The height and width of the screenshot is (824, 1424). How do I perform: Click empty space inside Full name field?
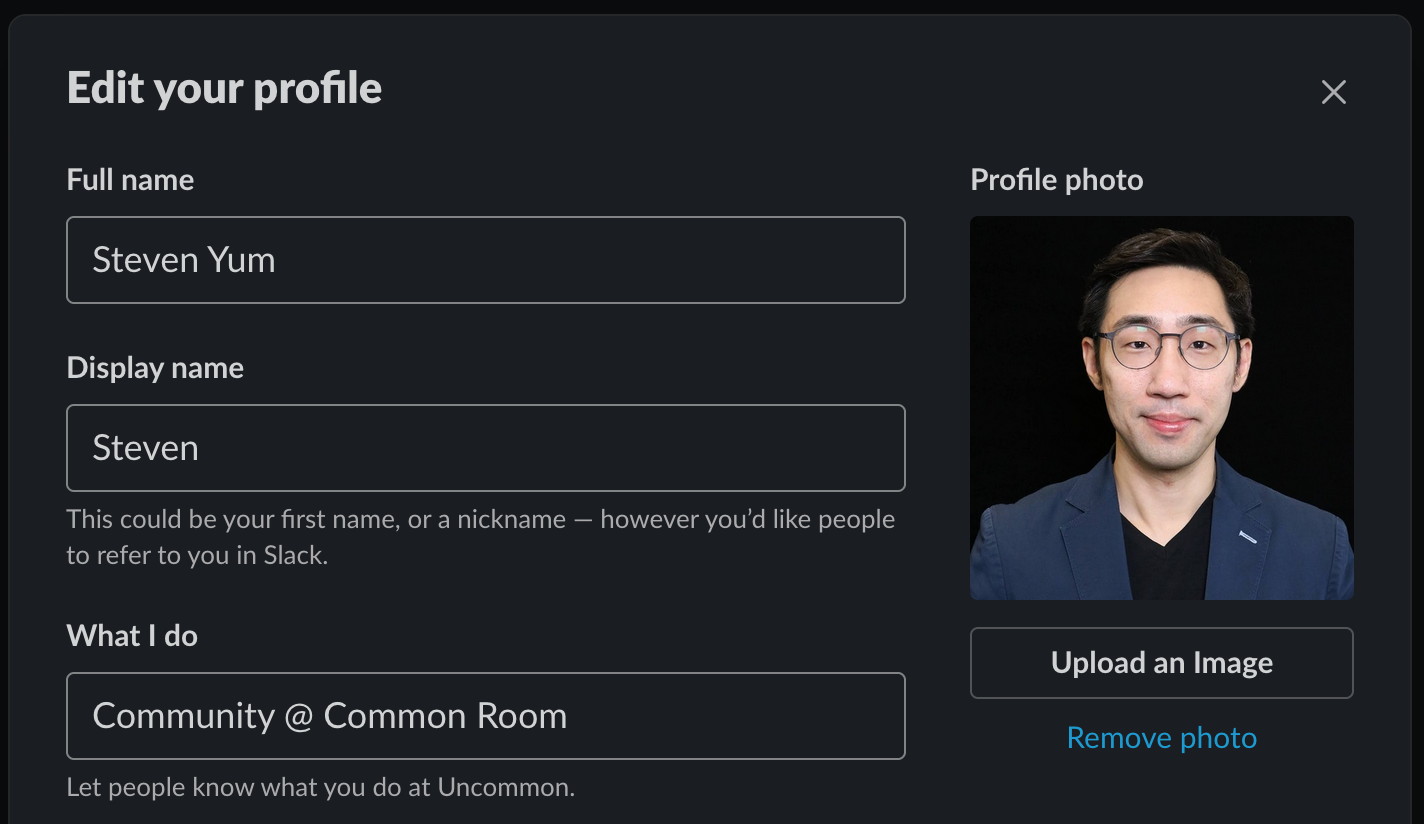[x=600, y=260]
